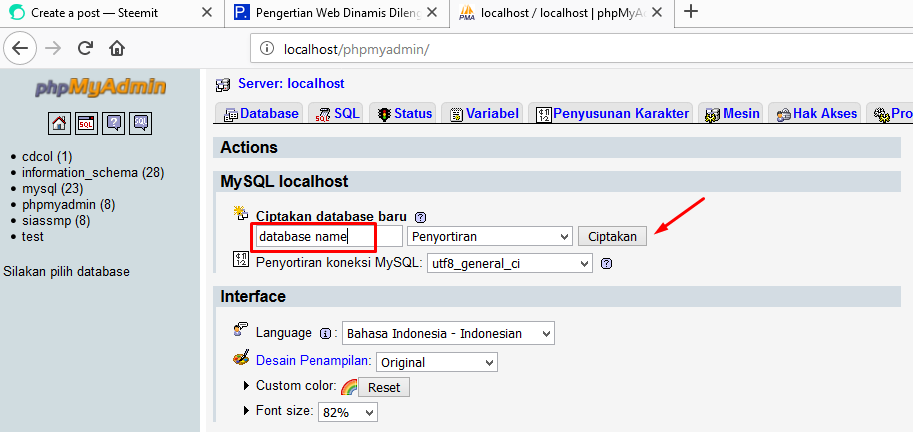
Task: Expand the Custom color option triangle
Action: pyautogui.click(x=247, y=385)
